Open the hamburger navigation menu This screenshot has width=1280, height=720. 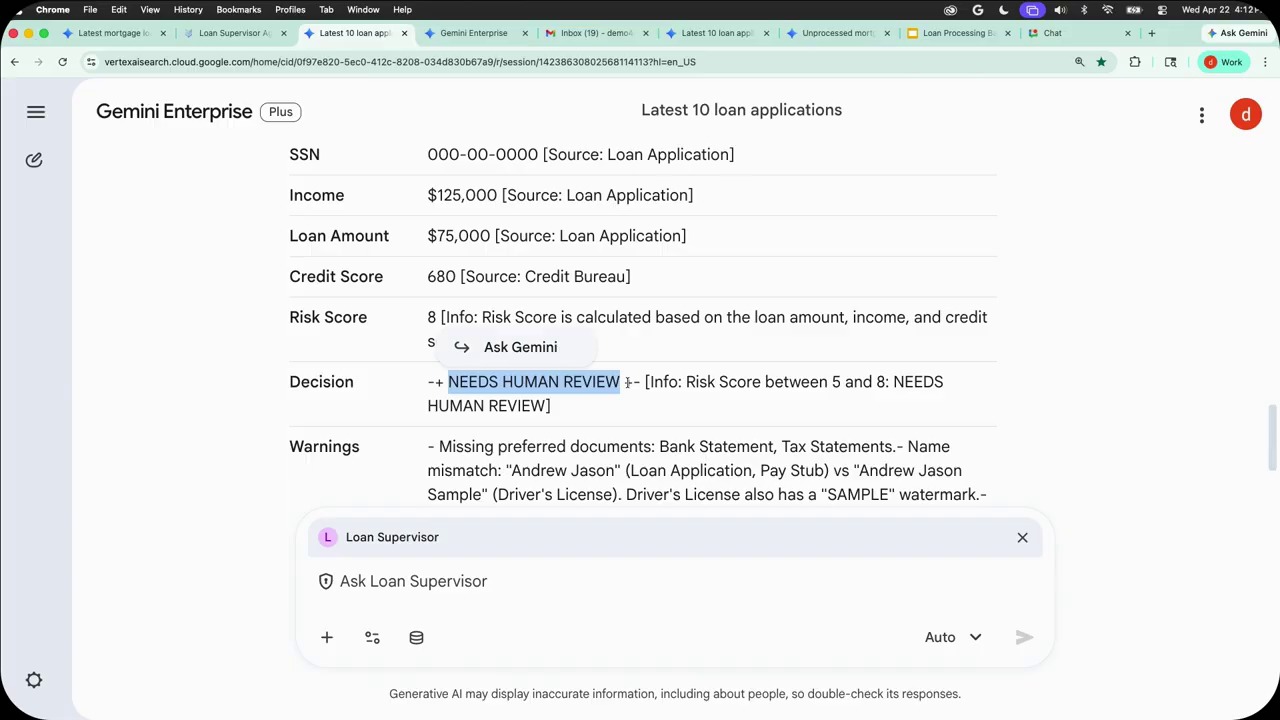[x=36, y=112]
